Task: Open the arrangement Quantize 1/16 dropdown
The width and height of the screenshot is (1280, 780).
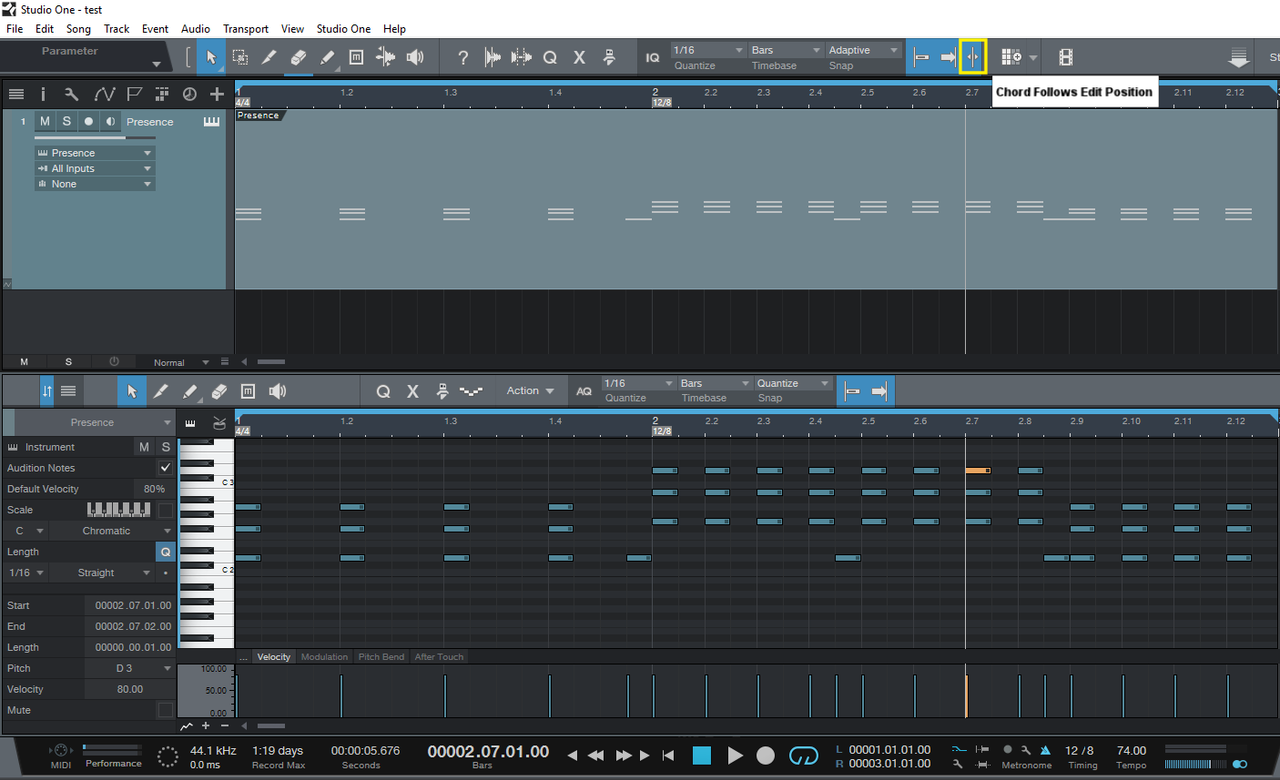Action: (x=709, y=50)
